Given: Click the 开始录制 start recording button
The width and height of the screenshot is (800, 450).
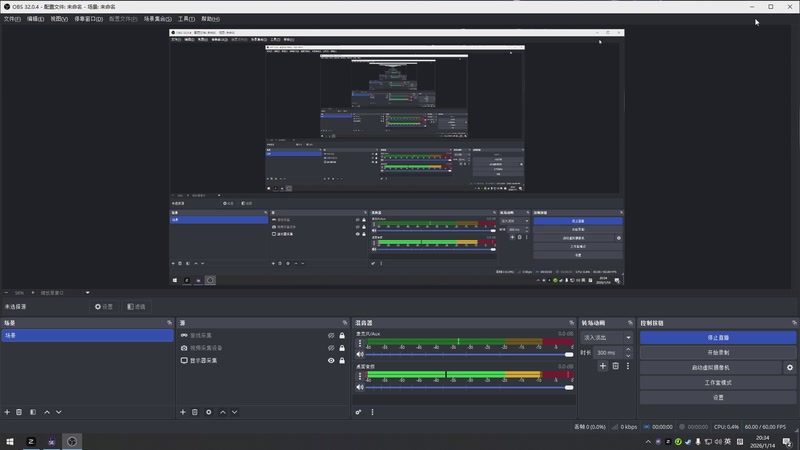Looking at the screenshot, I should point(718,353).
